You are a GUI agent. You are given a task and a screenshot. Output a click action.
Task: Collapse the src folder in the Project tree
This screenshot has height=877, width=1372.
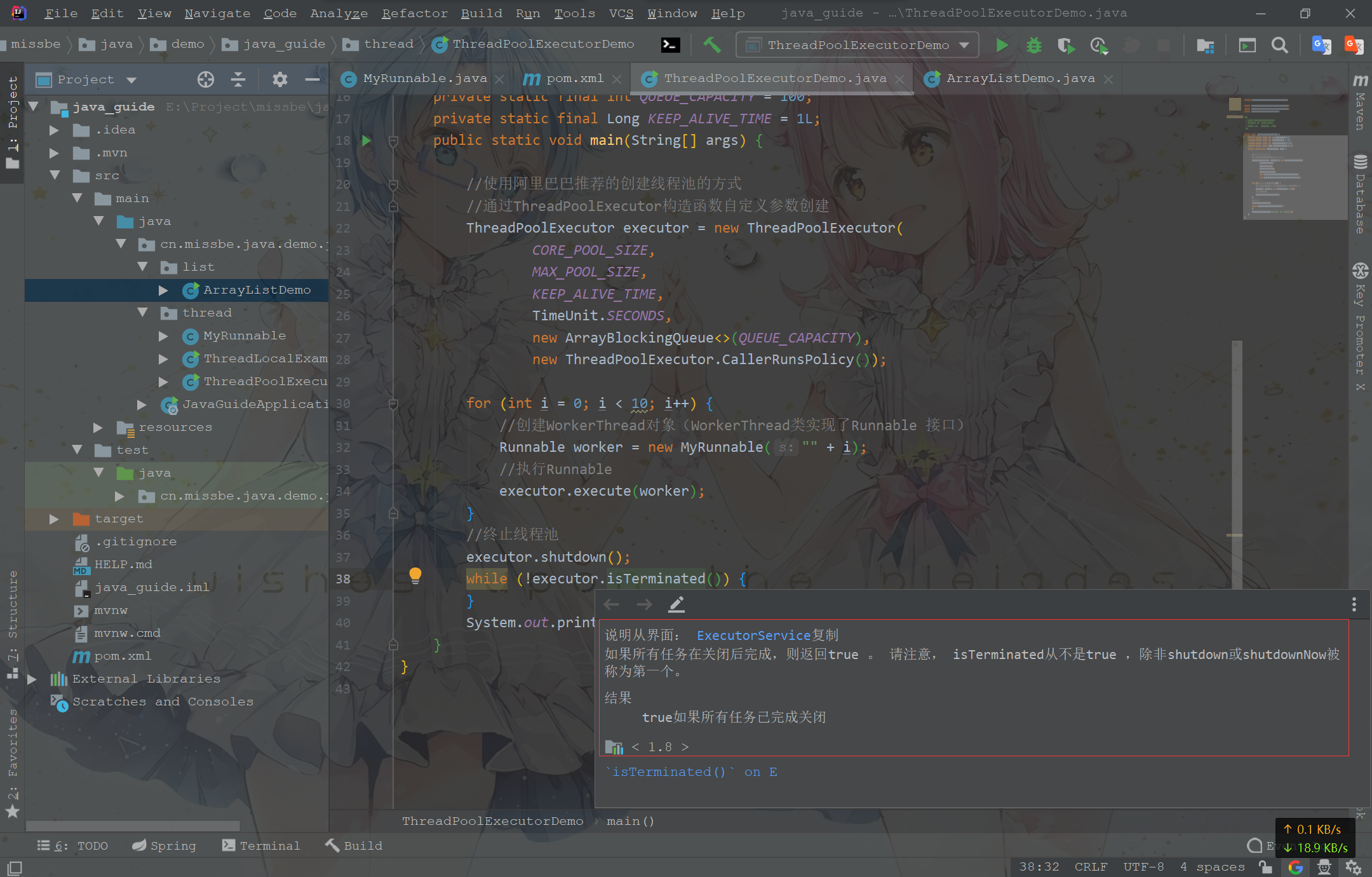click(x=56, y=175)
